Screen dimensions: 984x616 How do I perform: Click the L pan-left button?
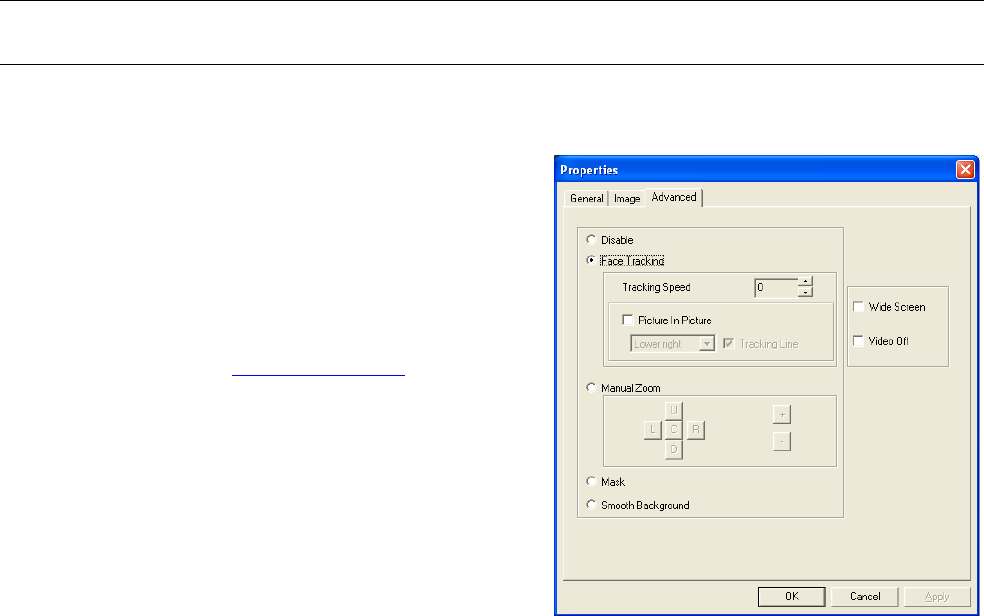(x=653, y=430)
